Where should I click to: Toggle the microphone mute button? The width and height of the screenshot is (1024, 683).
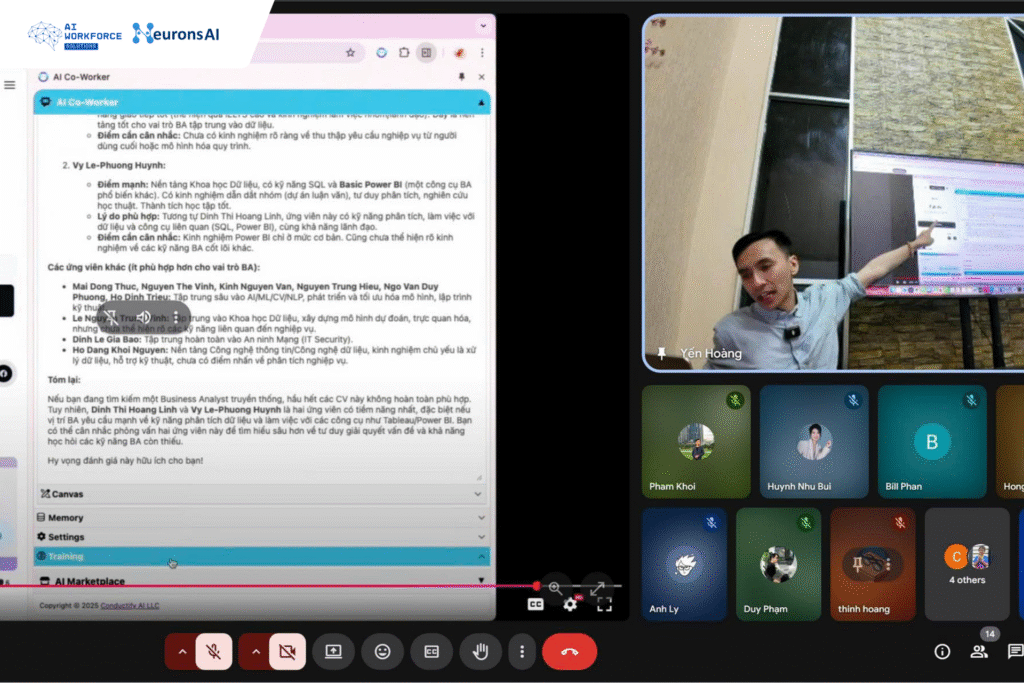[x=214, y=651]
